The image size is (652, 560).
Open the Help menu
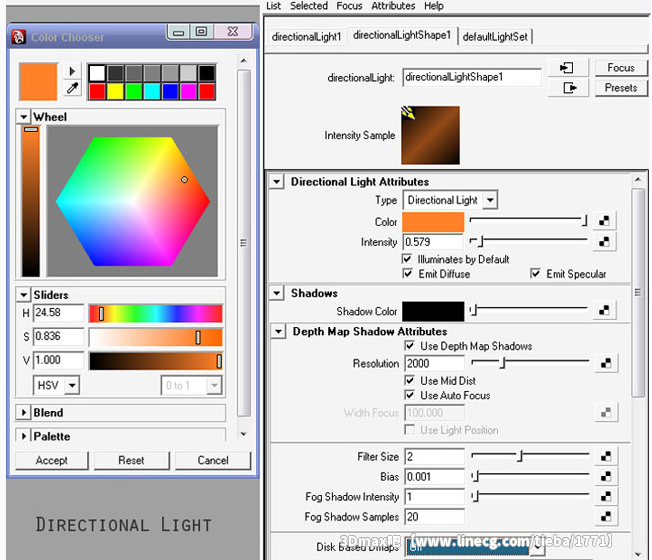[434, 6]
